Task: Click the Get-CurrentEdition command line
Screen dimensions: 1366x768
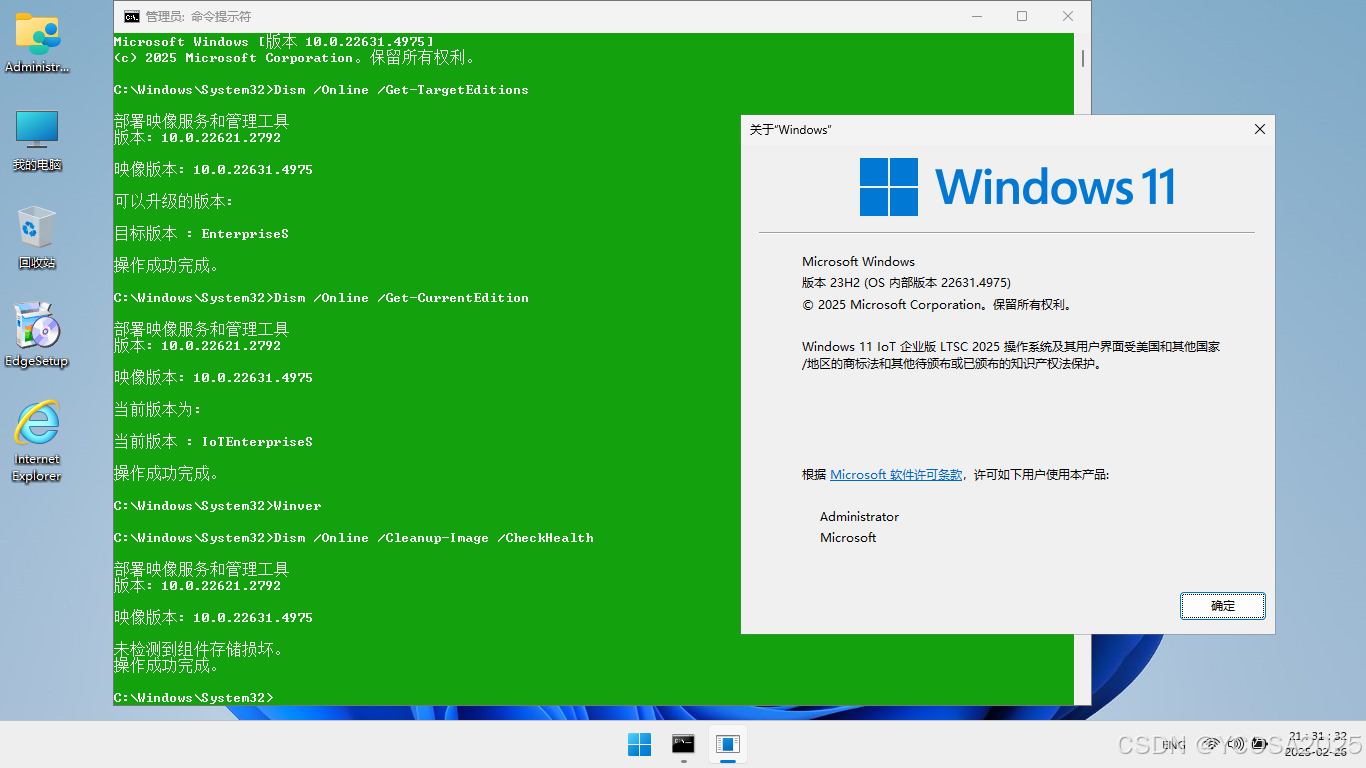Action: [x=321, y=298]
